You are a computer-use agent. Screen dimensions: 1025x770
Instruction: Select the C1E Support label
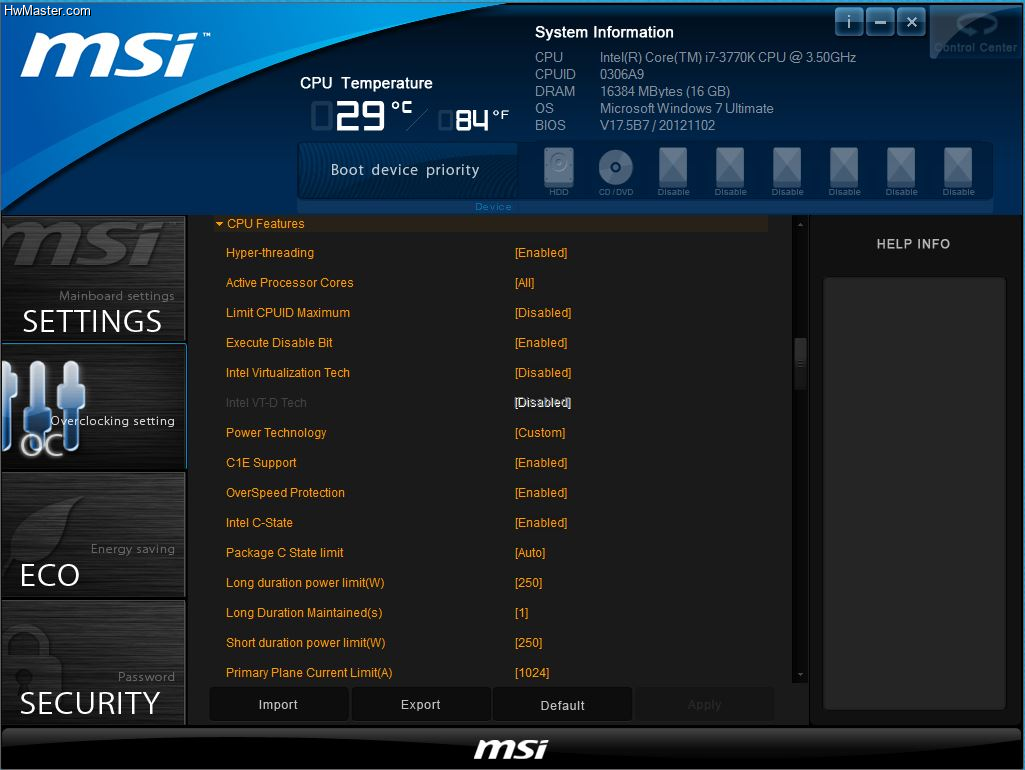tap(261, 463)
